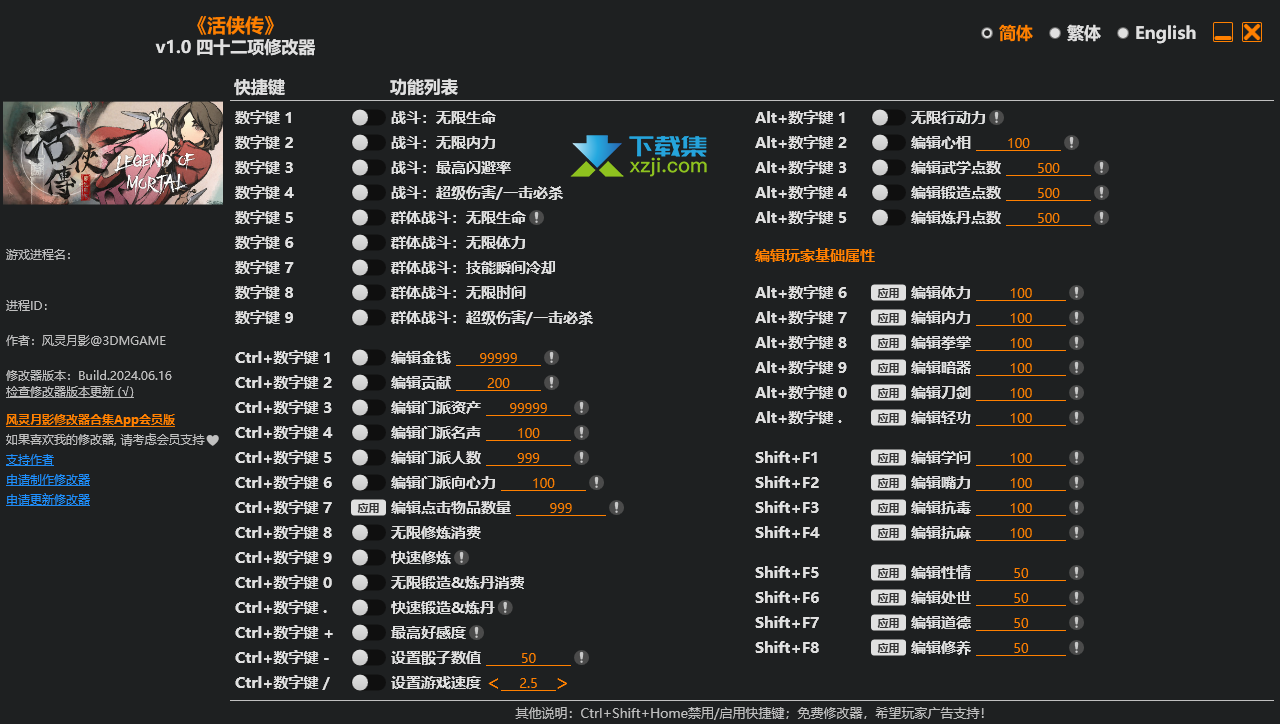Click info icon beside 编辑锻造点数
The width and height of the screenshot is (1280, 724).
click(1101, 193)
